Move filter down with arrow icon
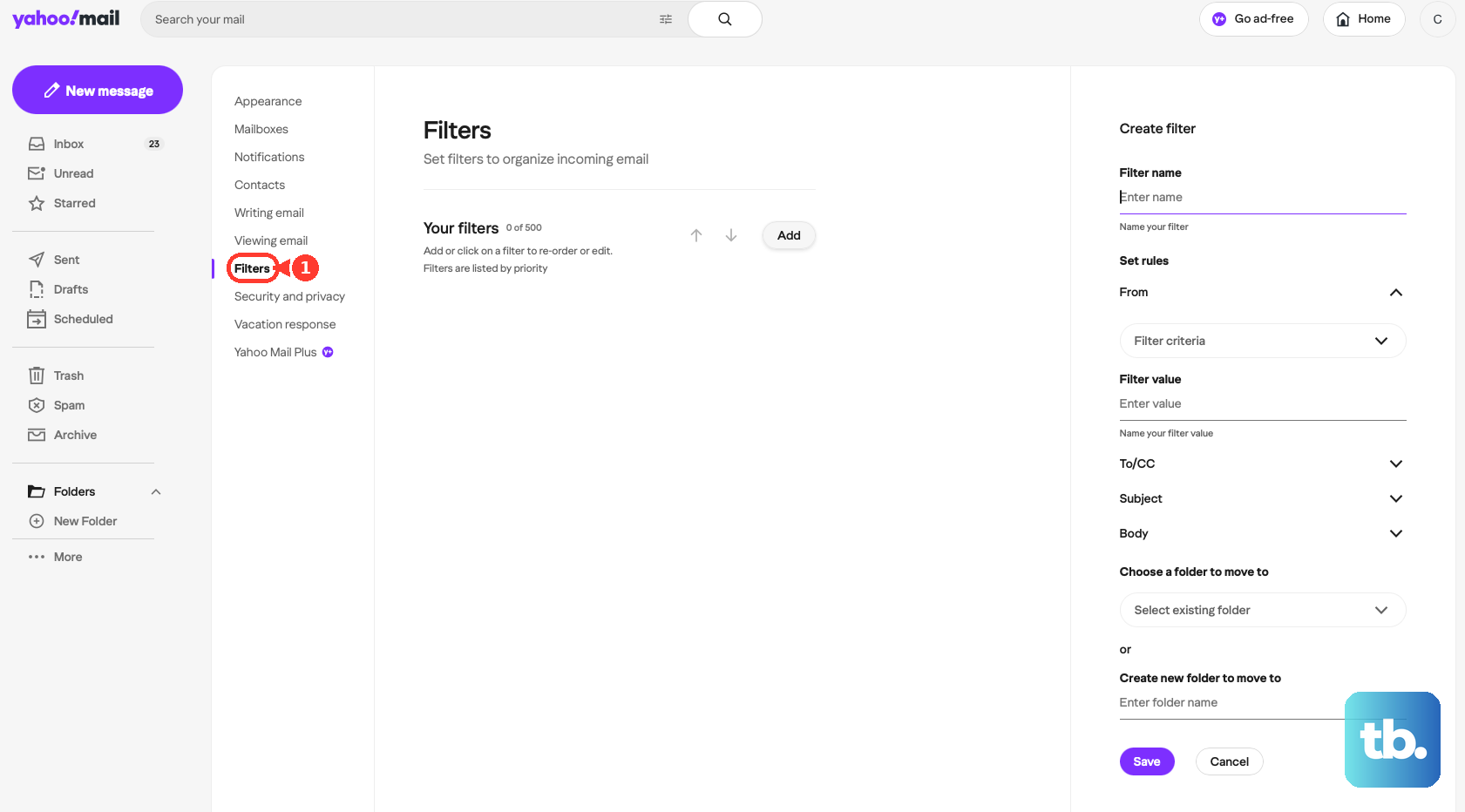The height and width of the screenshot is (812, 1465). coord(731,235)
